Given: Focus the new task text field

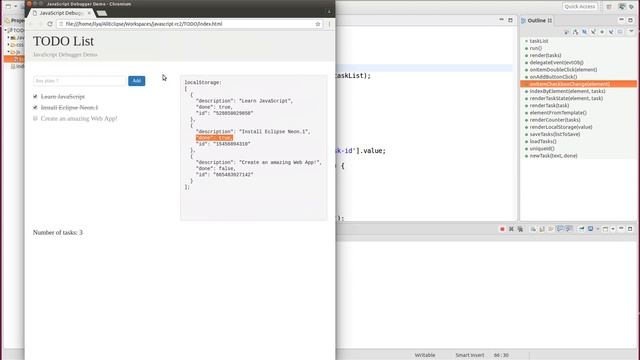Looking at the screenshot, I should point(79,81).
